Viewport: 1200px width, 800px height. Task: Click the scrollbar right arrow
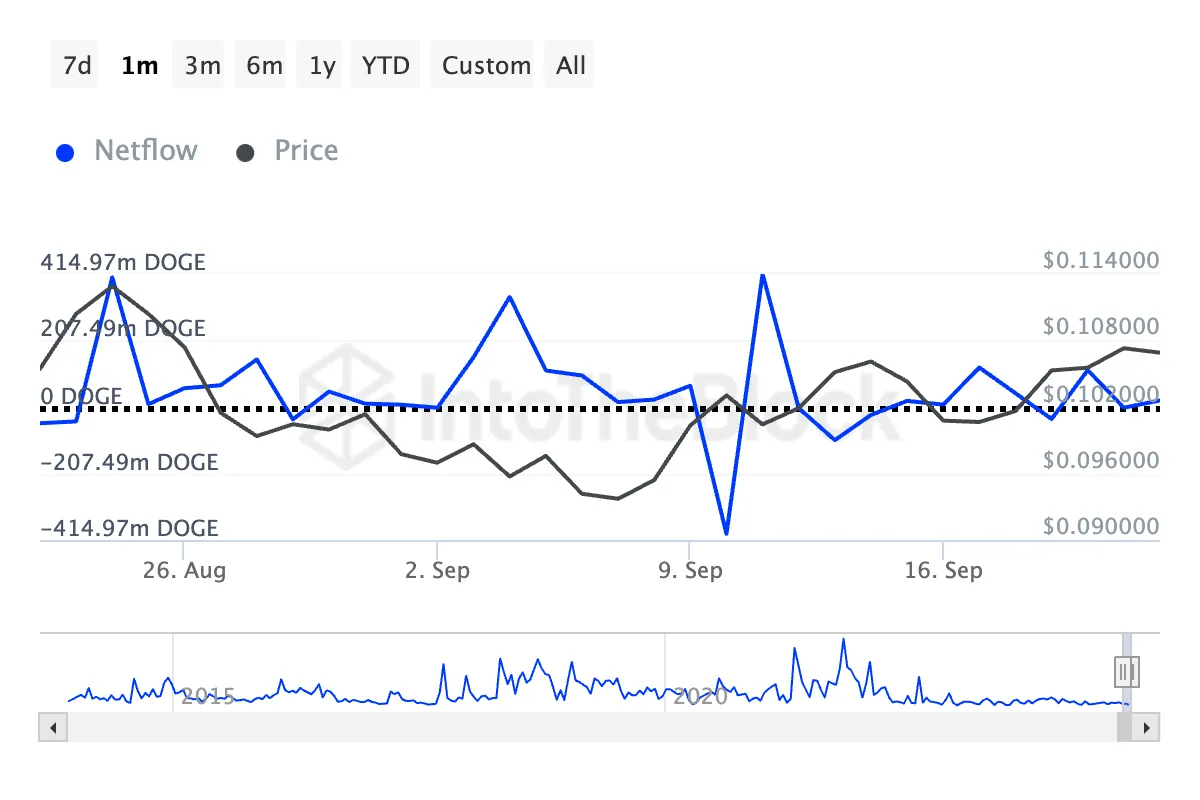[1149, 727]
